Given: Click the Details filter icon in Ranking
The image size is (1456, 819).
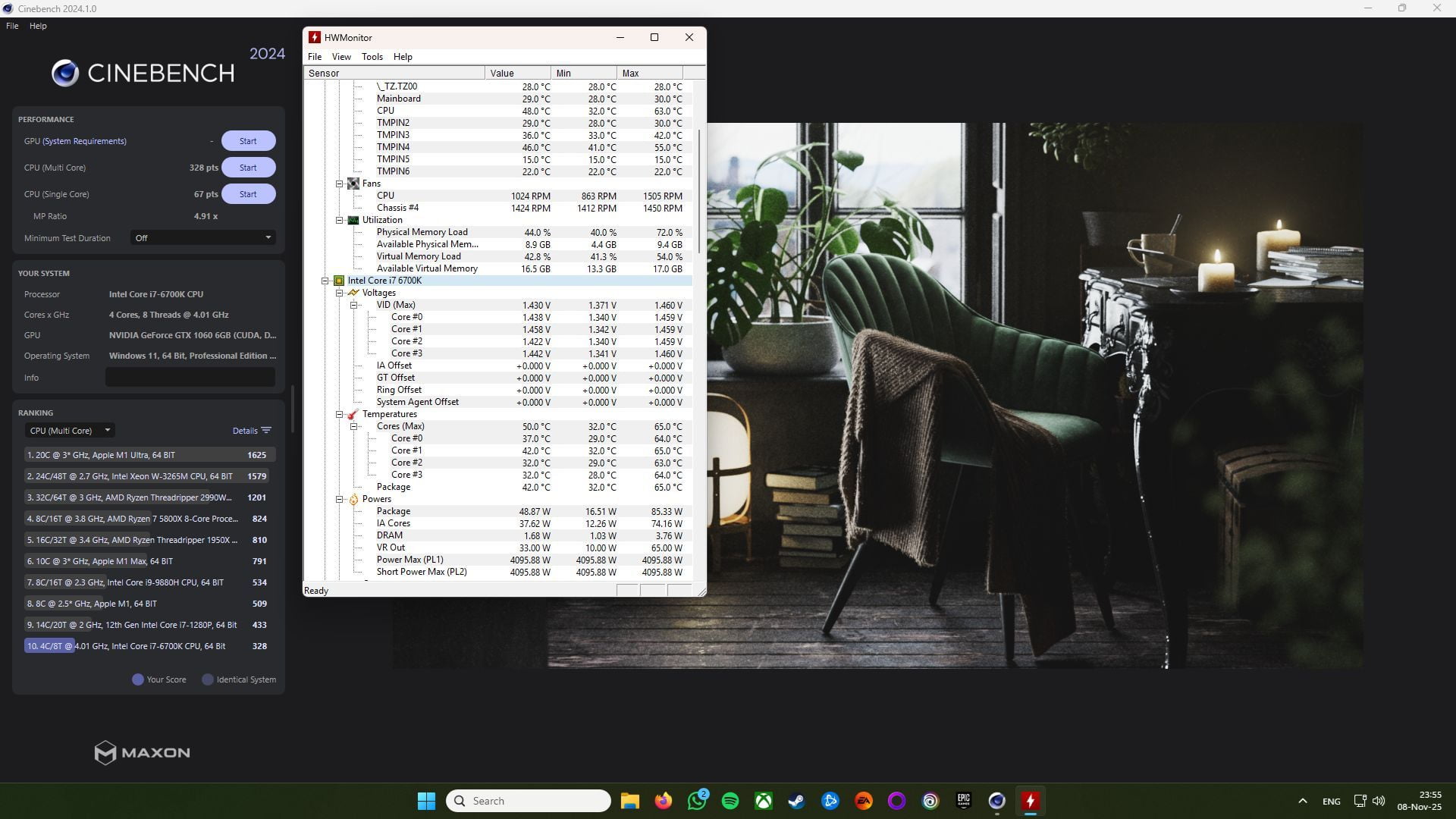Looking at the screenshot, I should click(266, 431).
